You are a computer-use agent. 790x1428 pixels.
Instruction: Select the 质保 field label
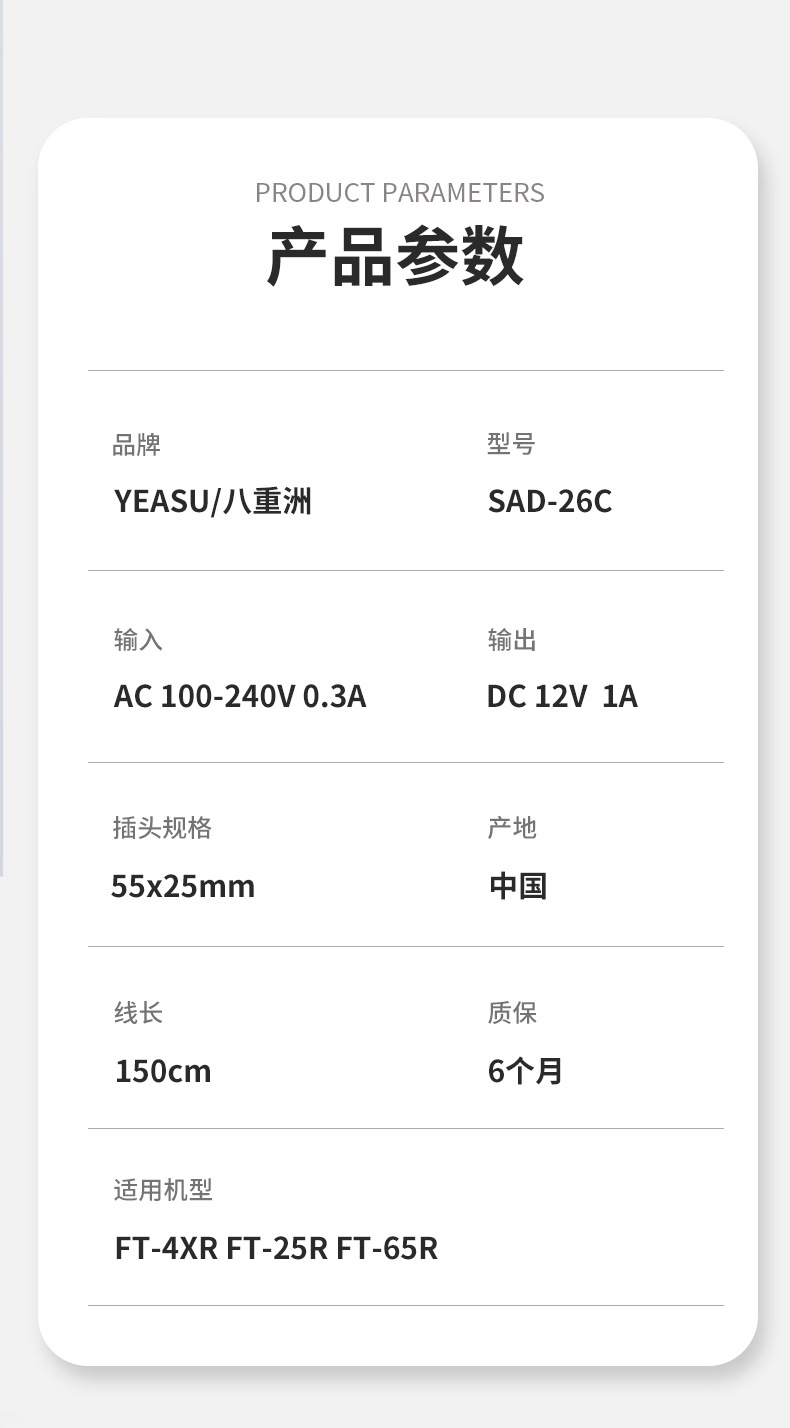pos(512,1013)
